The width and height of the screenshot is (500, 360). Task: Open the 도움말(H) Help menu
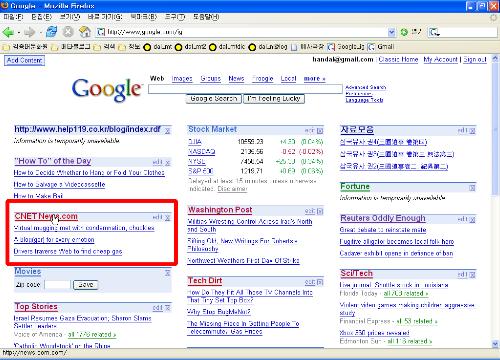(206, 17)
